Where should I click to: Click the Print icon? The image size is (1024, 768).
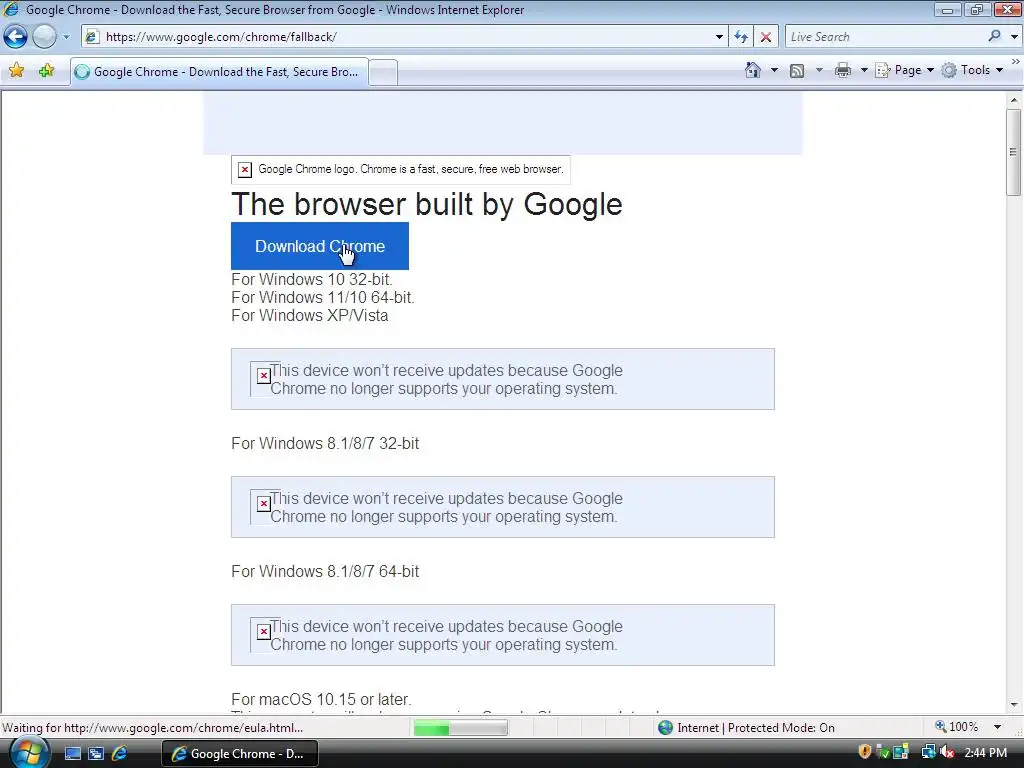click(843, 71)
